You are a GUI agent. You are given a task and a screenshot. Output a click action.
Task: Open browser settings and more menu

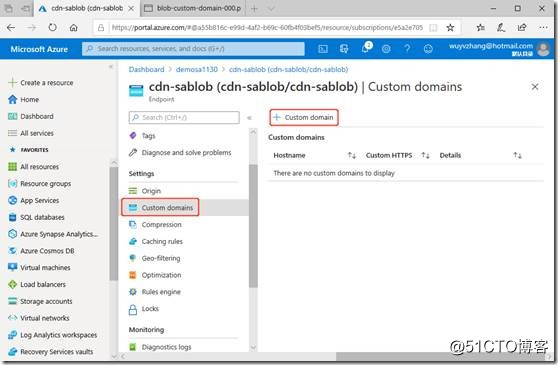coord(543,27)
